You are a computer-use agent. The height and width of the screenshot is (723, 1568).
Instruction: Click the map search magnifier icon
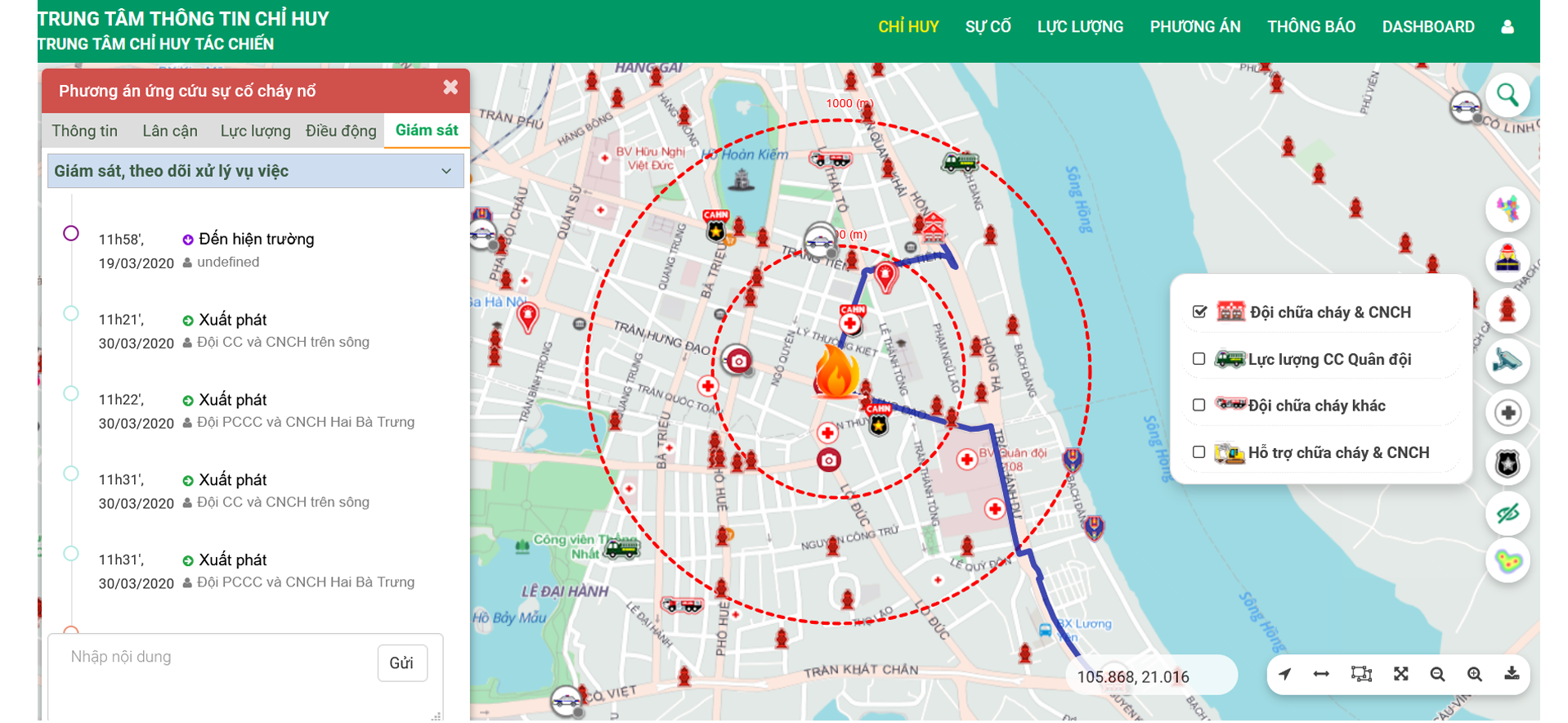[x=1507, y=96]
